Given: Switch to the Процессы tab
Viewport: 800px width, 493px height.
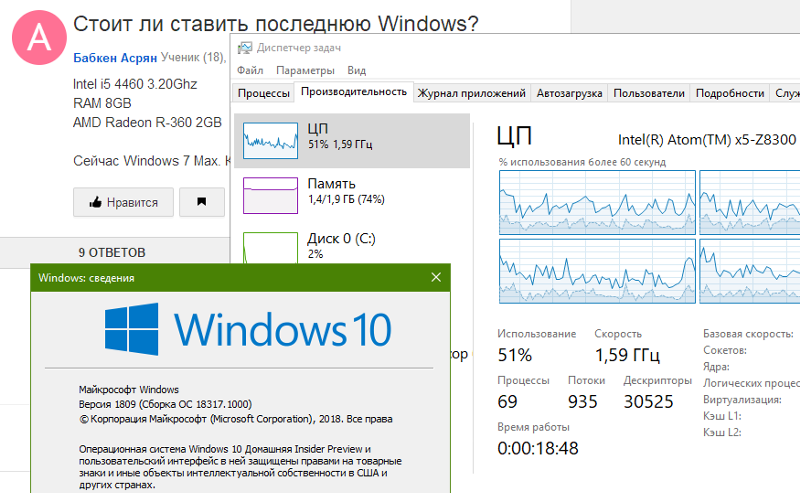Looking at the screenshot, I should pyautogui.click(x=262, y=94).
